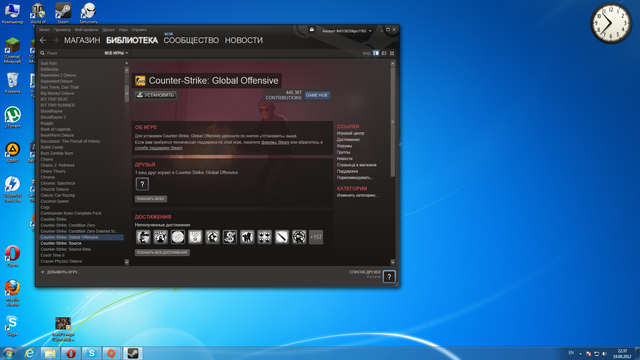The height and width of the screenshot is (360, 640).
Task: Click the analog clock desktop gadget
Action: (611, 23)
